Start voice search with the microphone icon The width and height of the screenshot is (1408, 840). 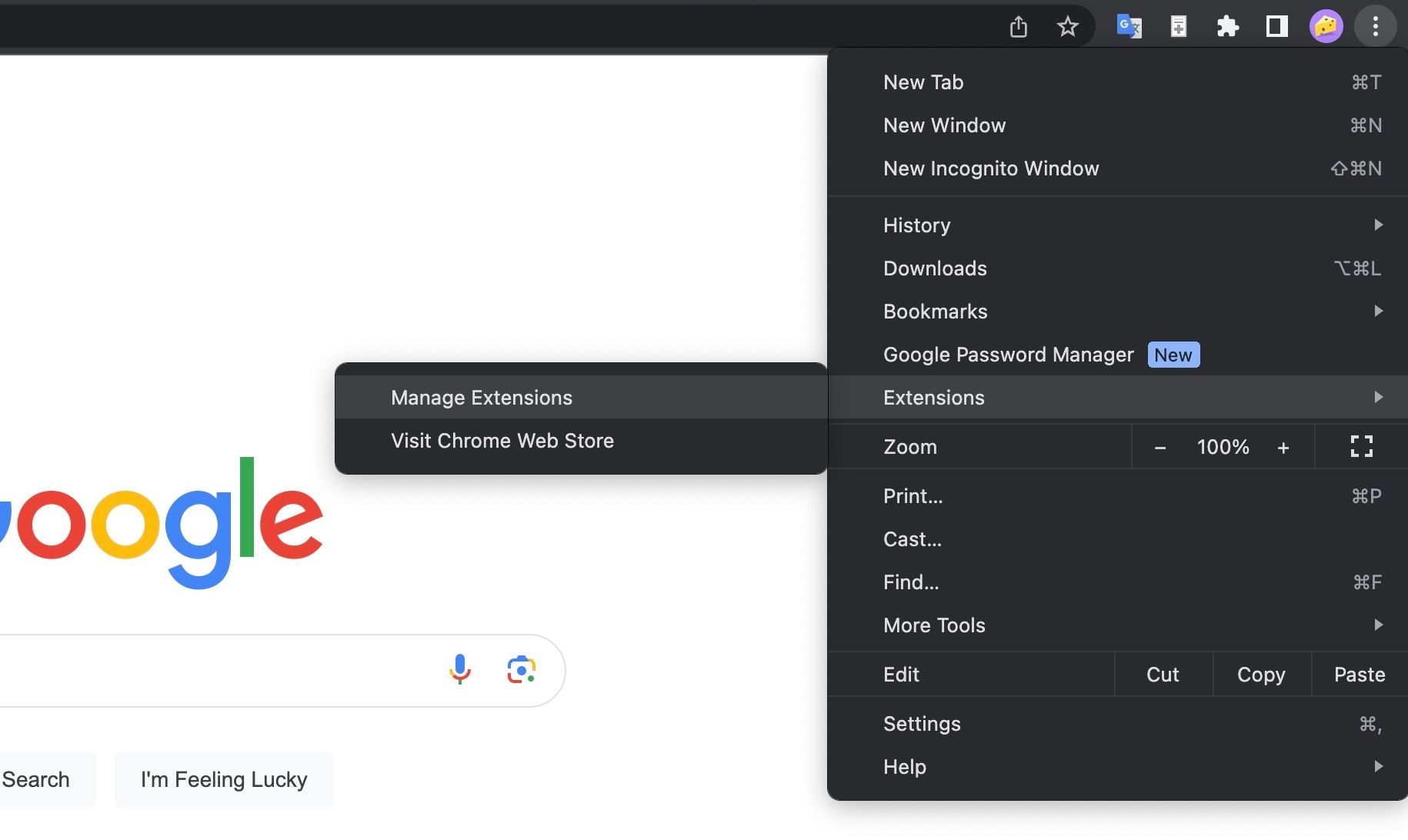460,669
